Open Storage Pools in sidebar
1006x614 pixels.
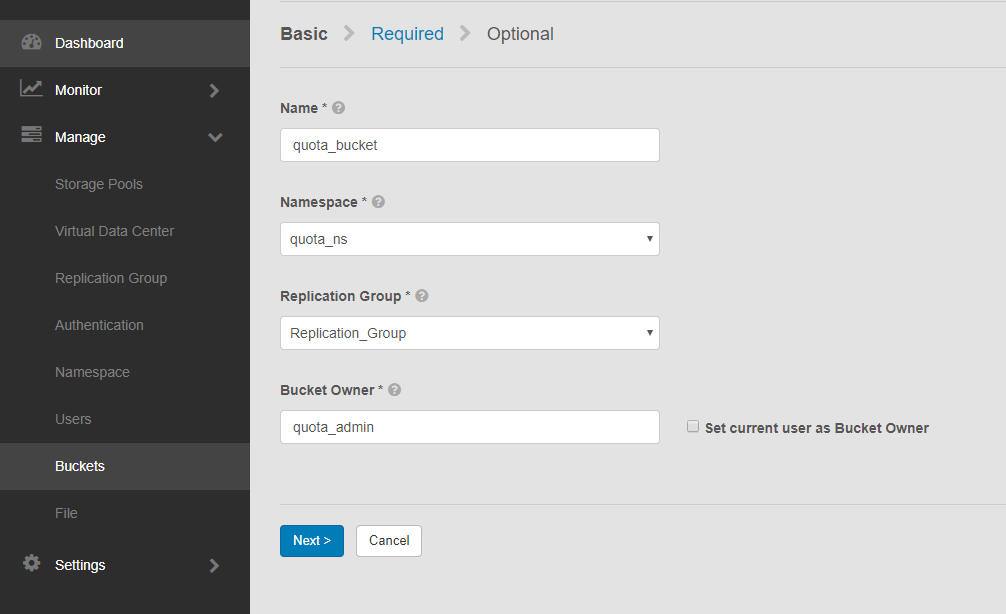pos(99,184)
